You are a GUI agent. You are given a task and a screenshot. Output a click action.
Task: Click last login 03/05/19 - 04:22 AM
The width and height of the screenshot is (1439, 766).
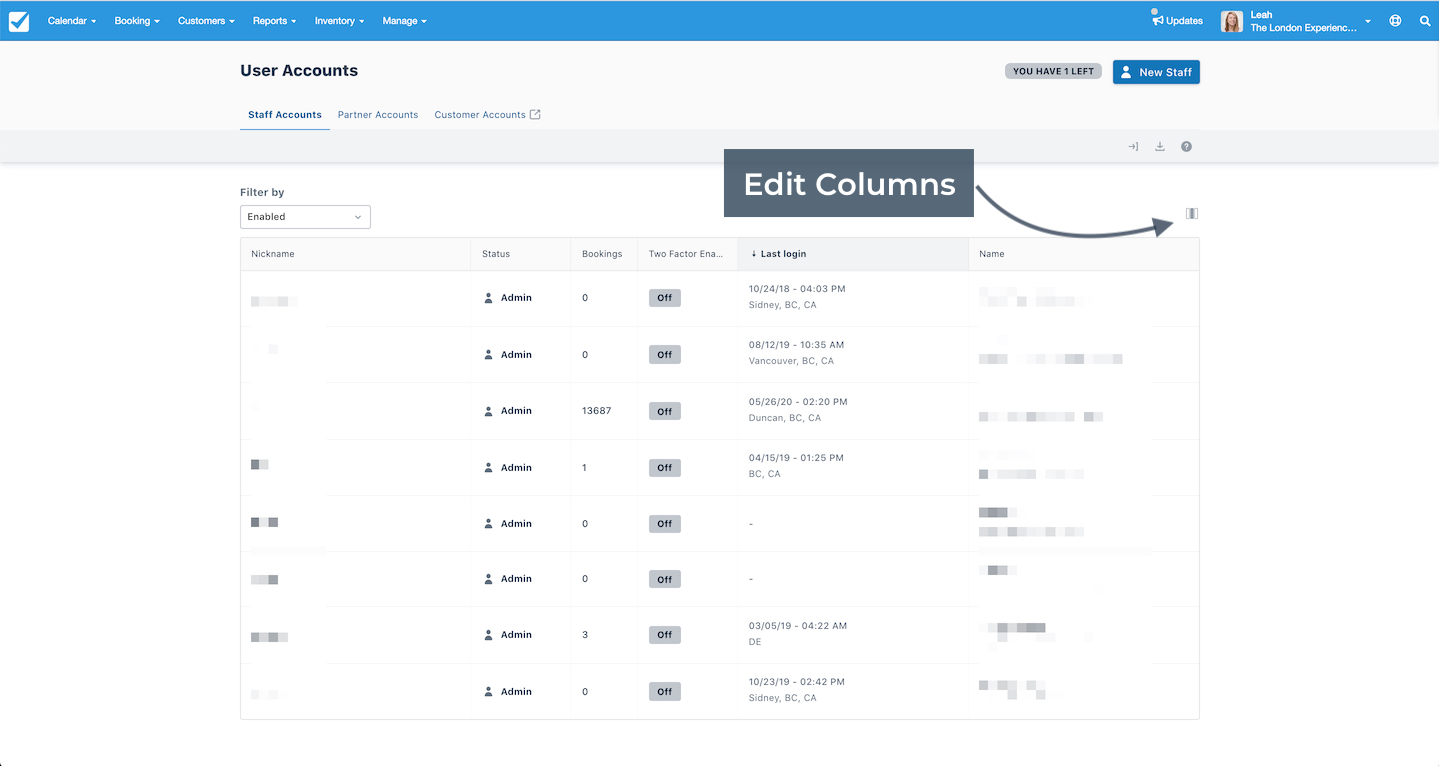pos(798,626)
